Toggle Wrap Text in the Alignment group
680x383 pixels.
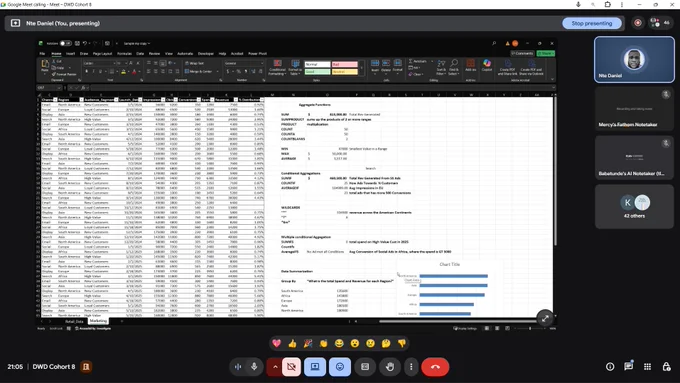(x=195, y=63)
